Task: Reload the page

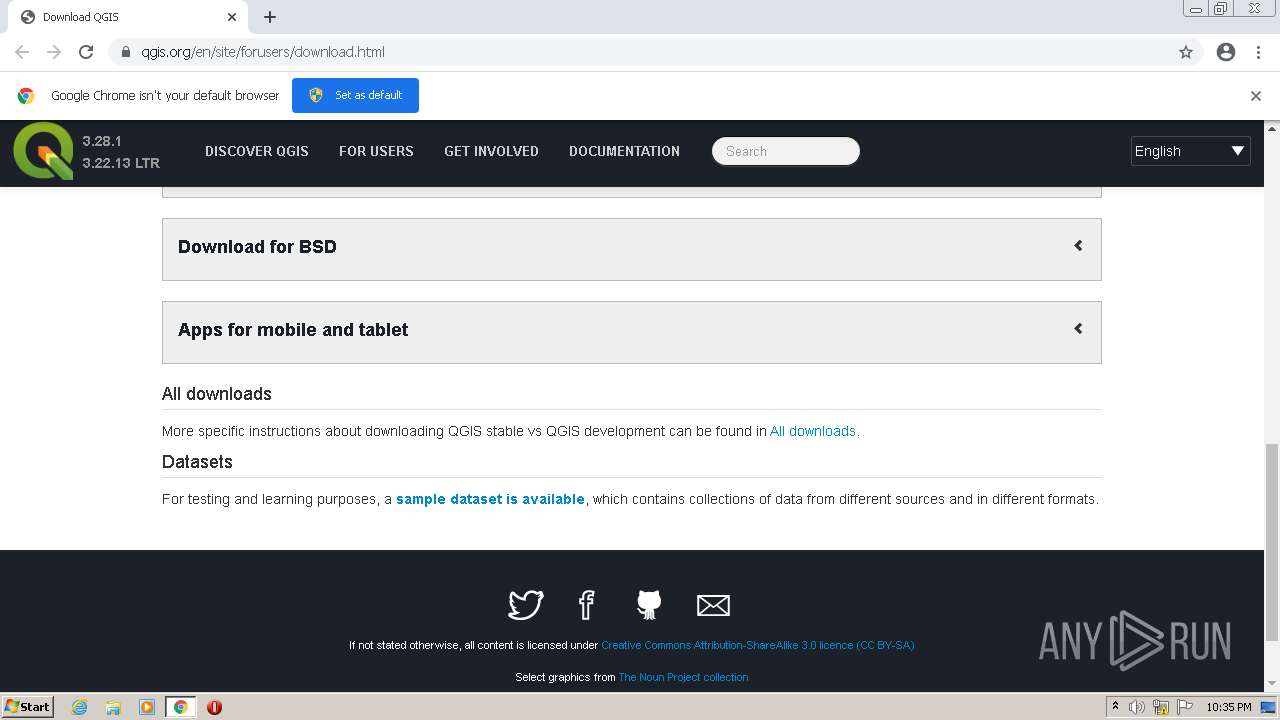Action: coord(86,52)
